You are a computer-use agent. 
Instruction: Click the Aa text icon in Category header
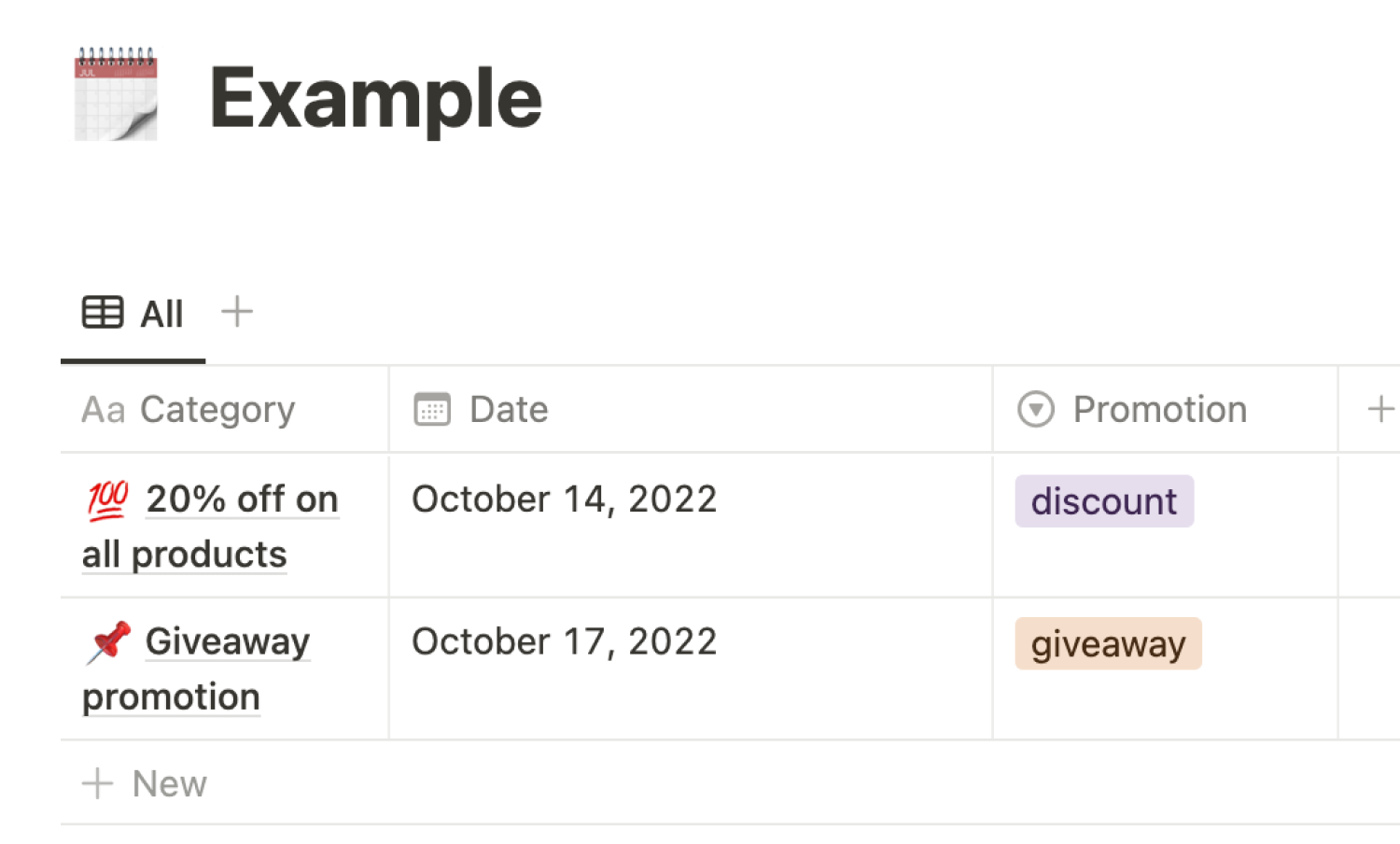tap(104, 410)
